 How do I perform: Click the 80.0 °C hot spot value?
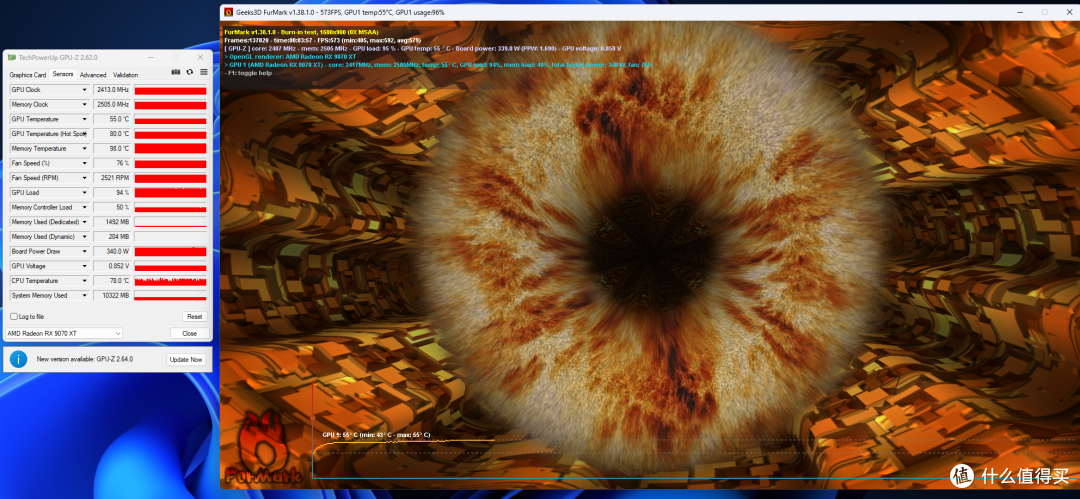(x=112, y=134)
